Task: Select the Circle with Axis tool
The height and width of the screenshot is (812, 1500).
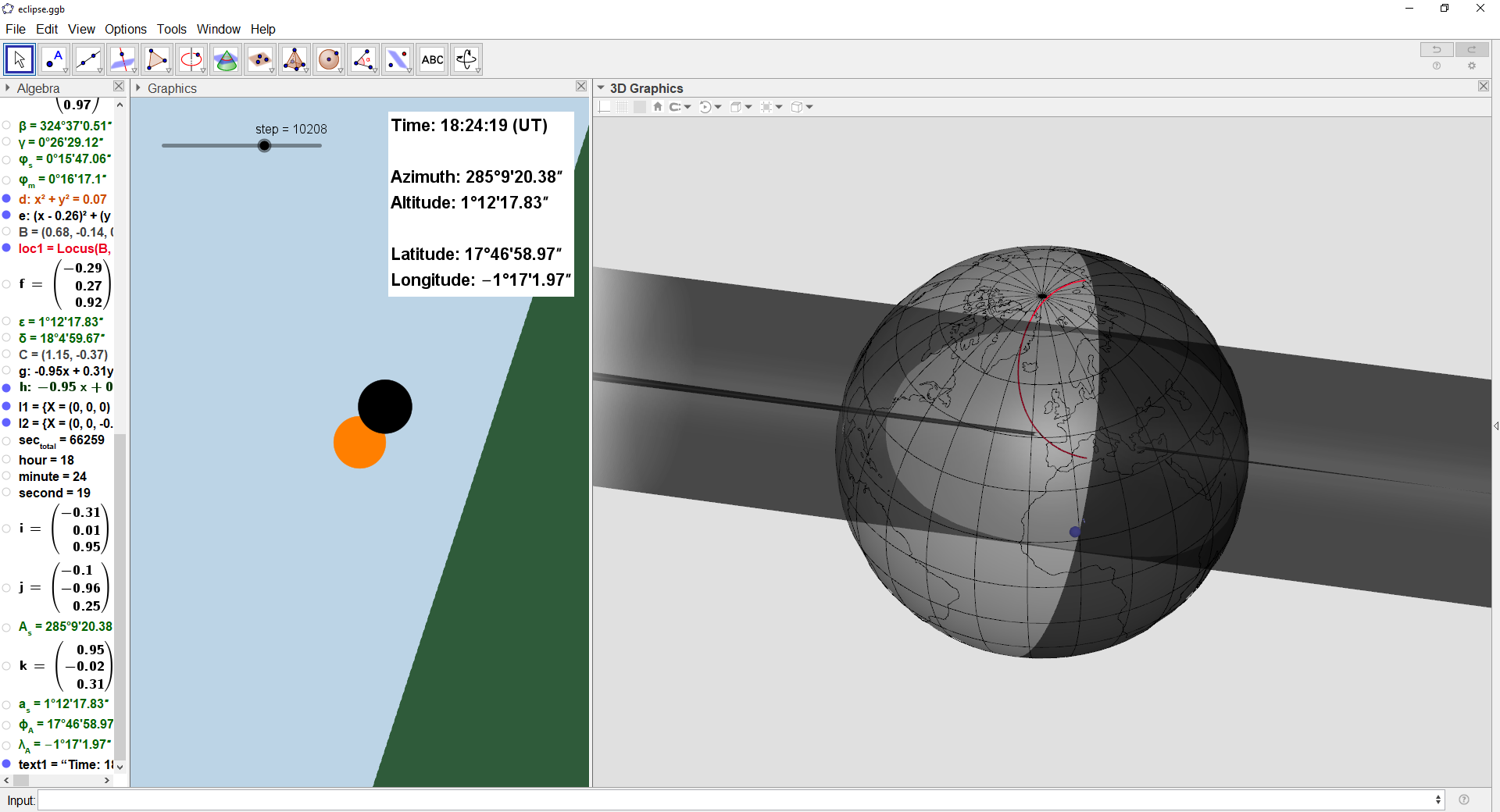Action: coord(191,59)
